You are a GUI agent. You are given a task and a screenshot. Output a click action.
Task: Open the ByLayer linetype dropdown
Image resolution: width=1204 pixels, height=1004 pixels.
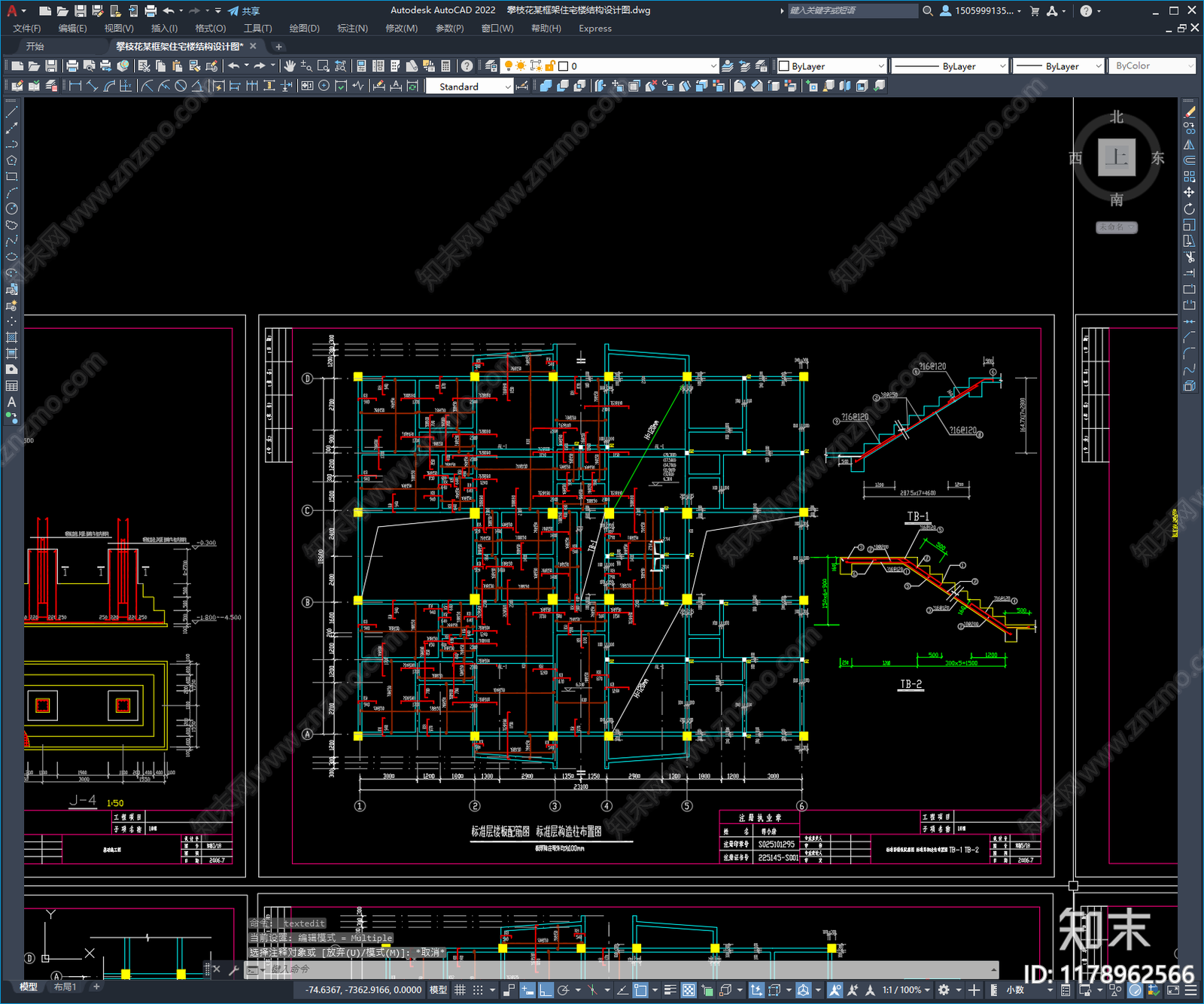tap(949, 66)
